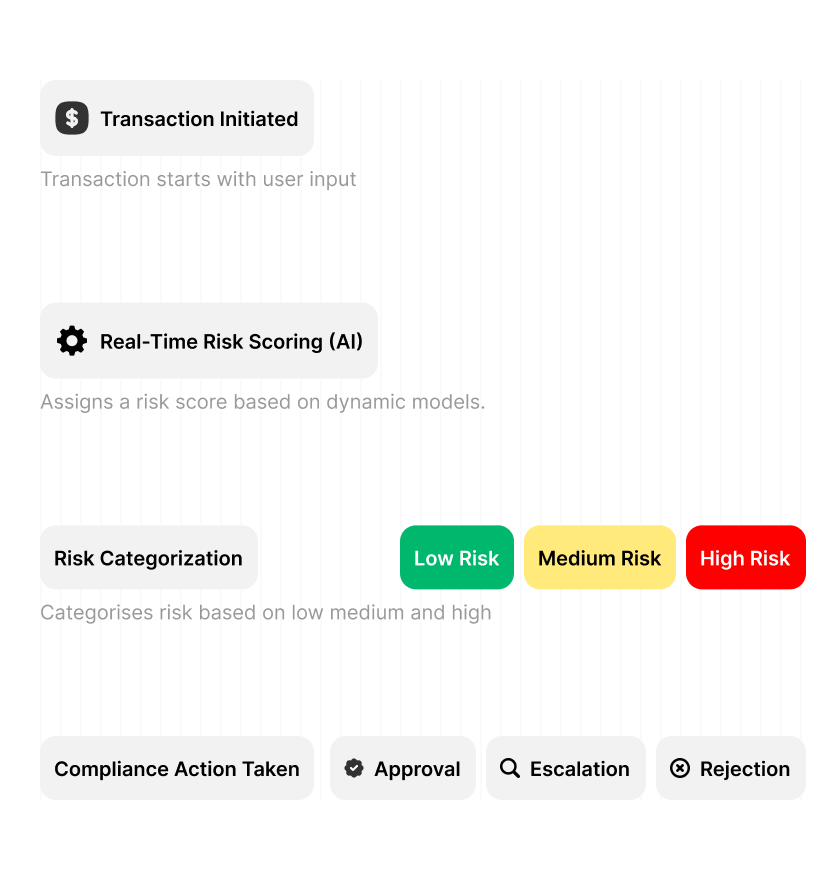This screenshot has height=880, width=840.
Task: Click the 'Assigns a risk score' description
Action: tap(263, 402)
